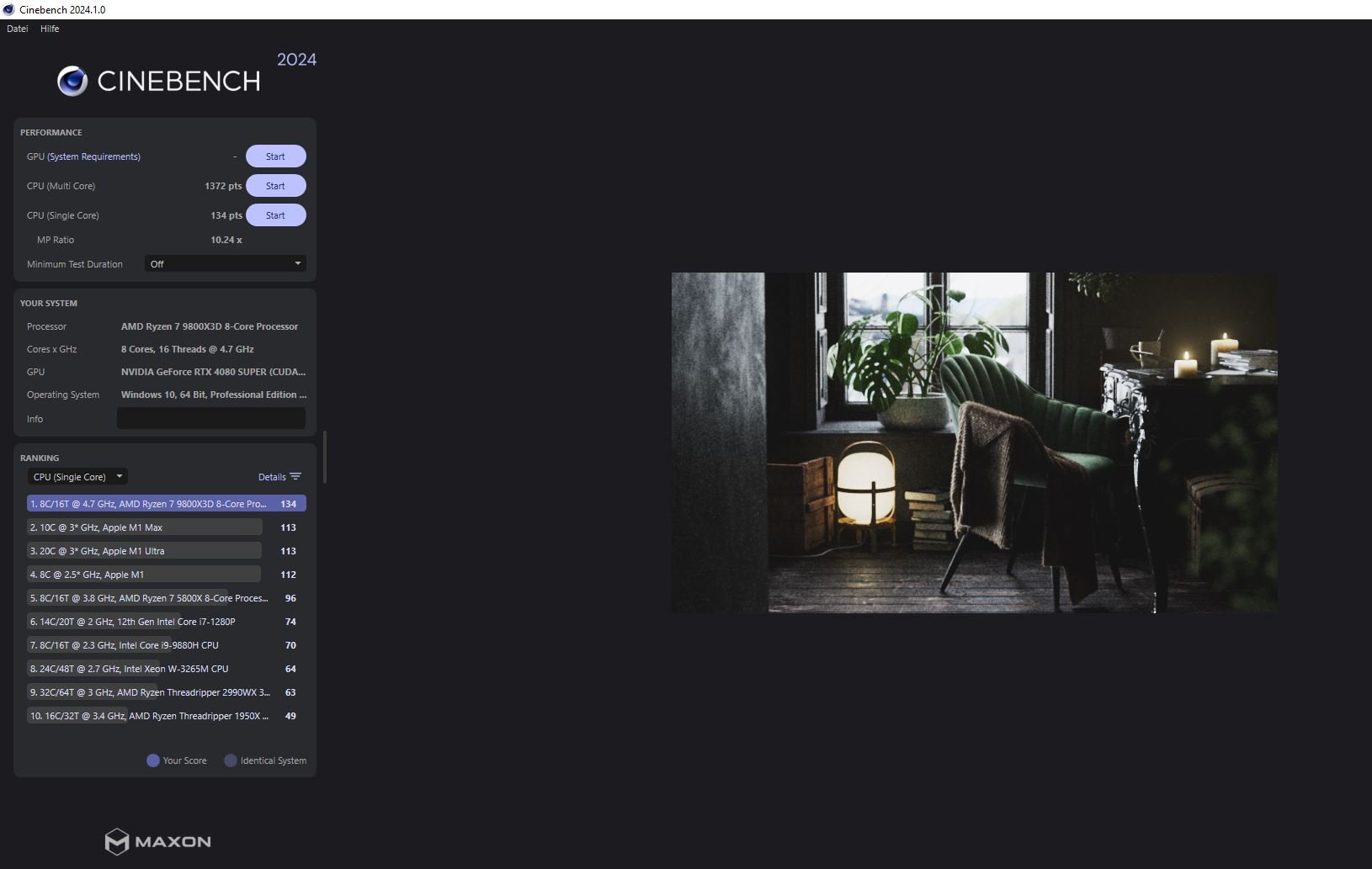The height and width of the screenshot is (869, 1372).
Task: Open the CPU (Single Core) ranking dropdown
Action: pyautogui.click(x=77, y=477)
